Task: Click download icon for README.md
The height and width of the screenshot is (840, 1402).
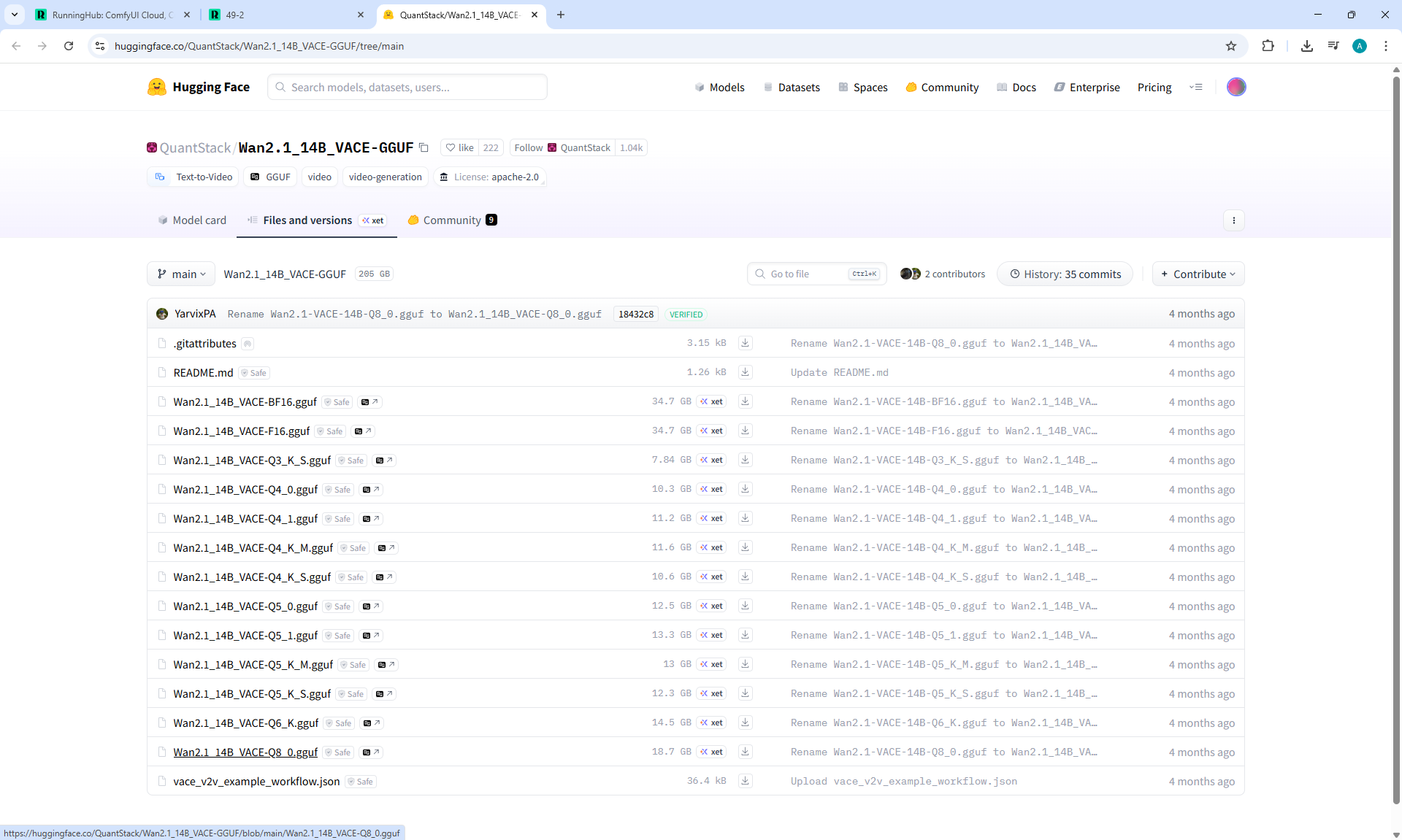Action: pos(745,372)
